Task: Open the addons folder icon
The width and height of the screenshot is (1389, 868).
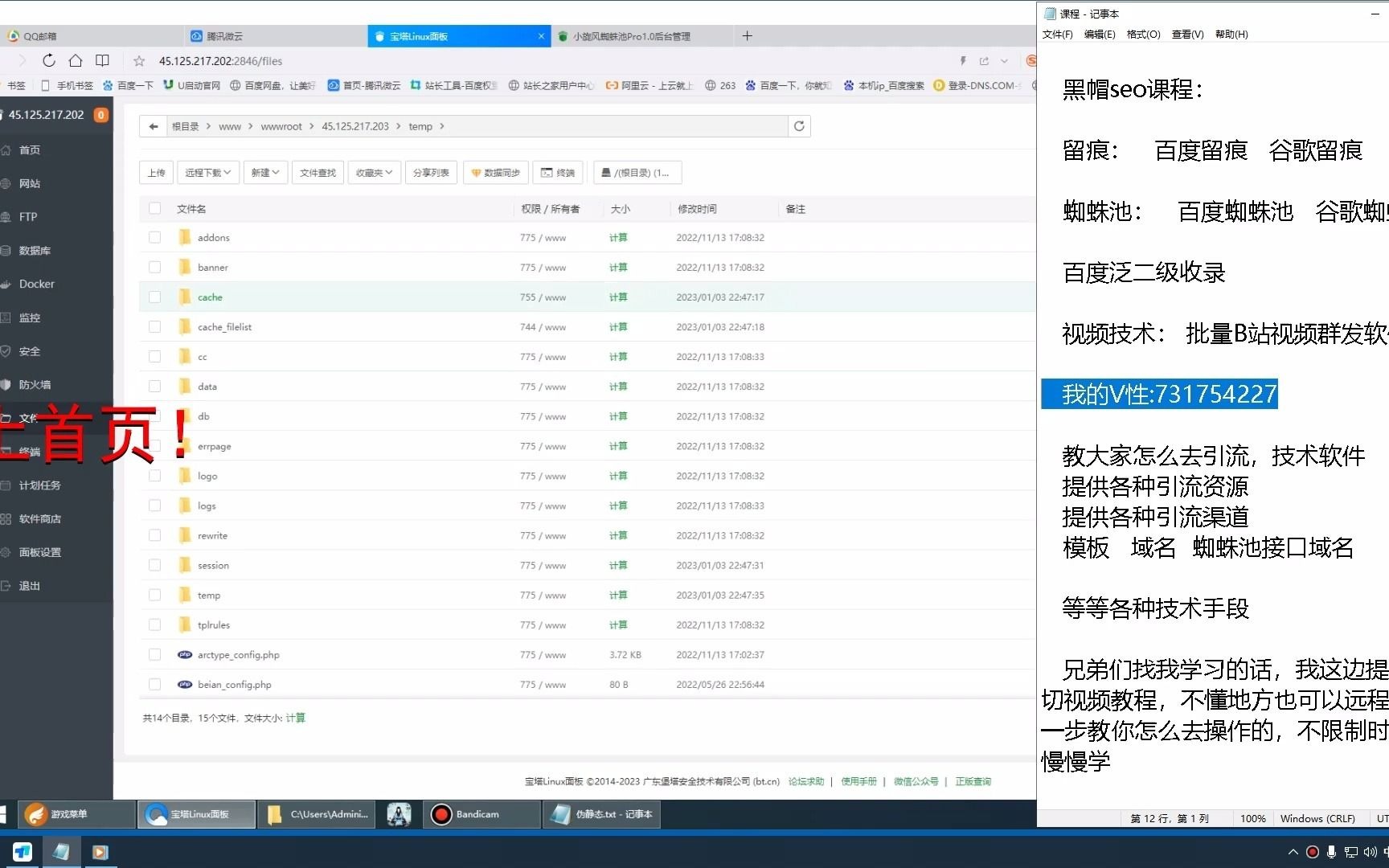Action: click(x=185, y=237)
